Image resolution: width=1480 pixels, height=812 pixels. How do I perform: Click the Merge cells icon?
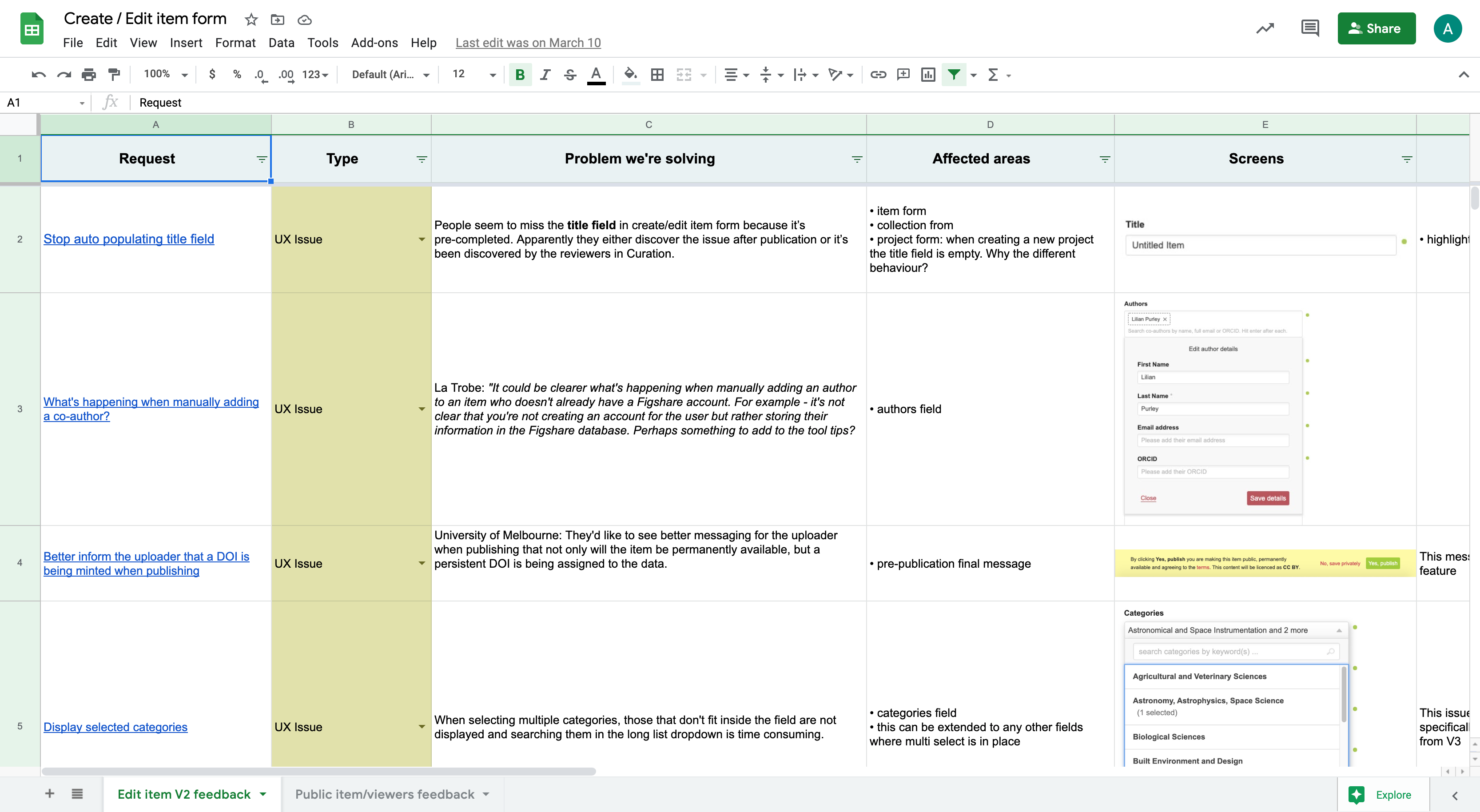(x=683, y=75)
